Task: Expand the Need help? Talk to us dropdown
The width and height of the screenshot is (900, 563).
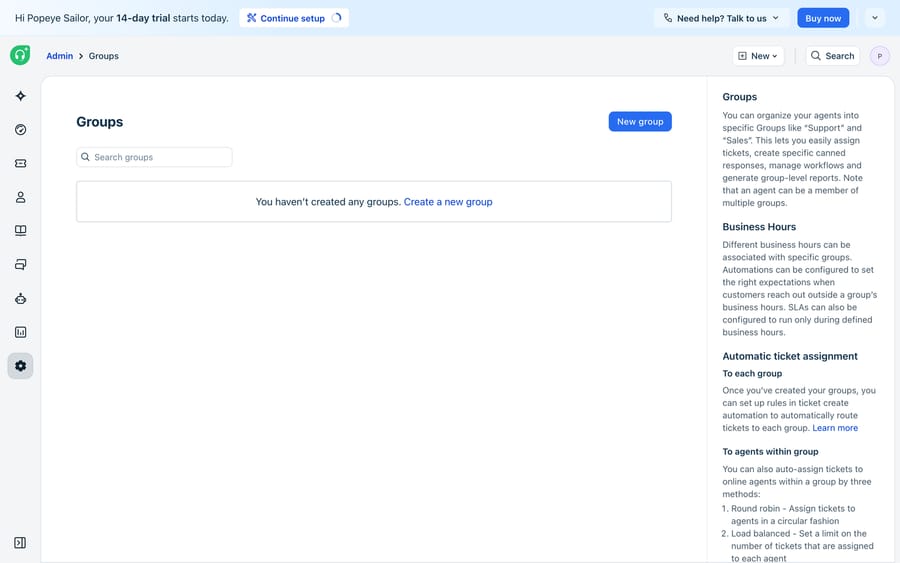Action: pos(722,18)
